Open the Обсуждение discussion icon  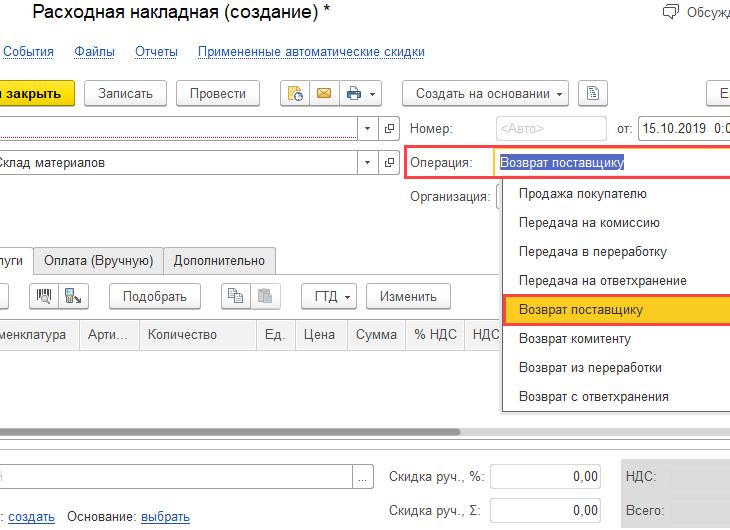click(670, 12)
